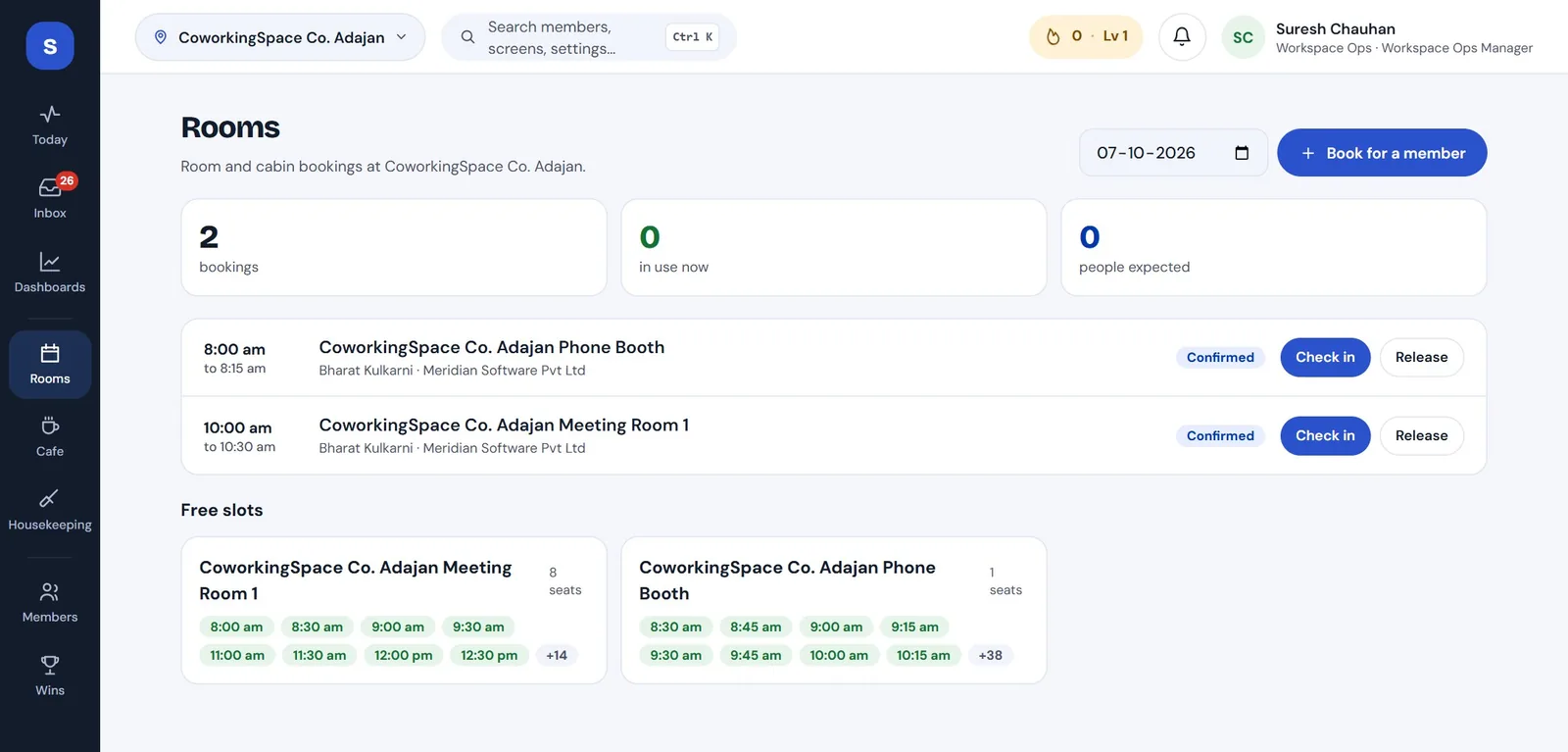Image resolution: width=1568 pixels, height=752 pixels.
Task: Click the SC user avatar
Action: pyautogui.click(x=1243, y=37)
